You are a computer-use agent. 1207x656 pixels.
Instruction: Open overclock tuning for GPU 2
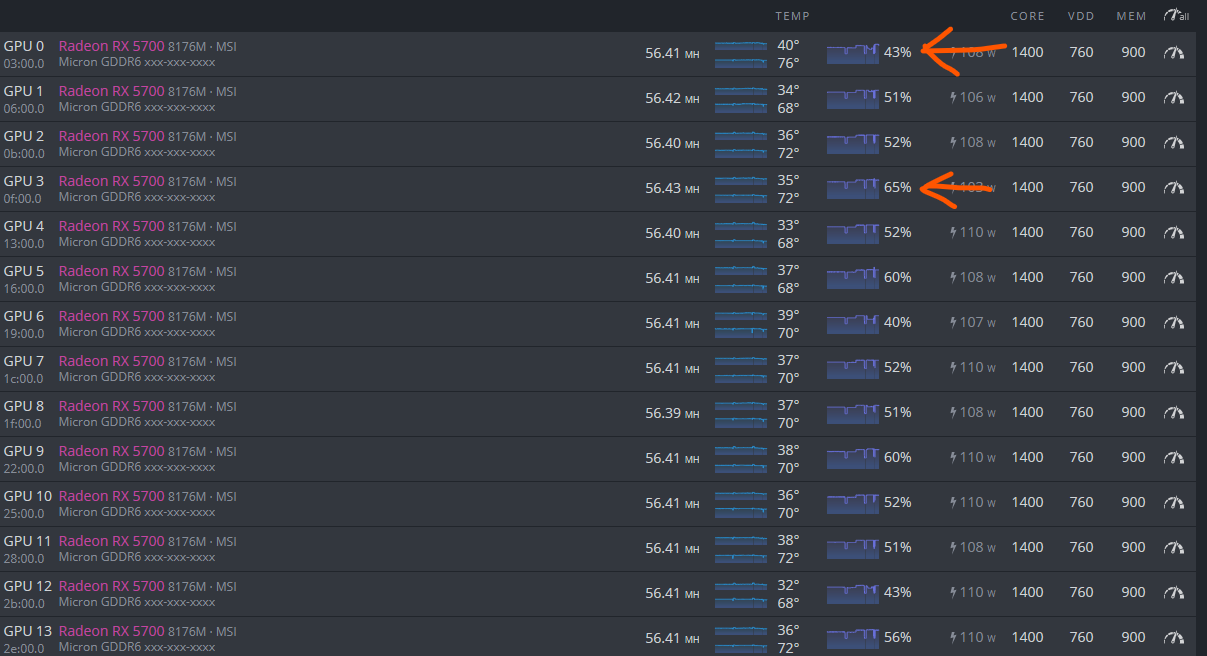point(1173,143)
